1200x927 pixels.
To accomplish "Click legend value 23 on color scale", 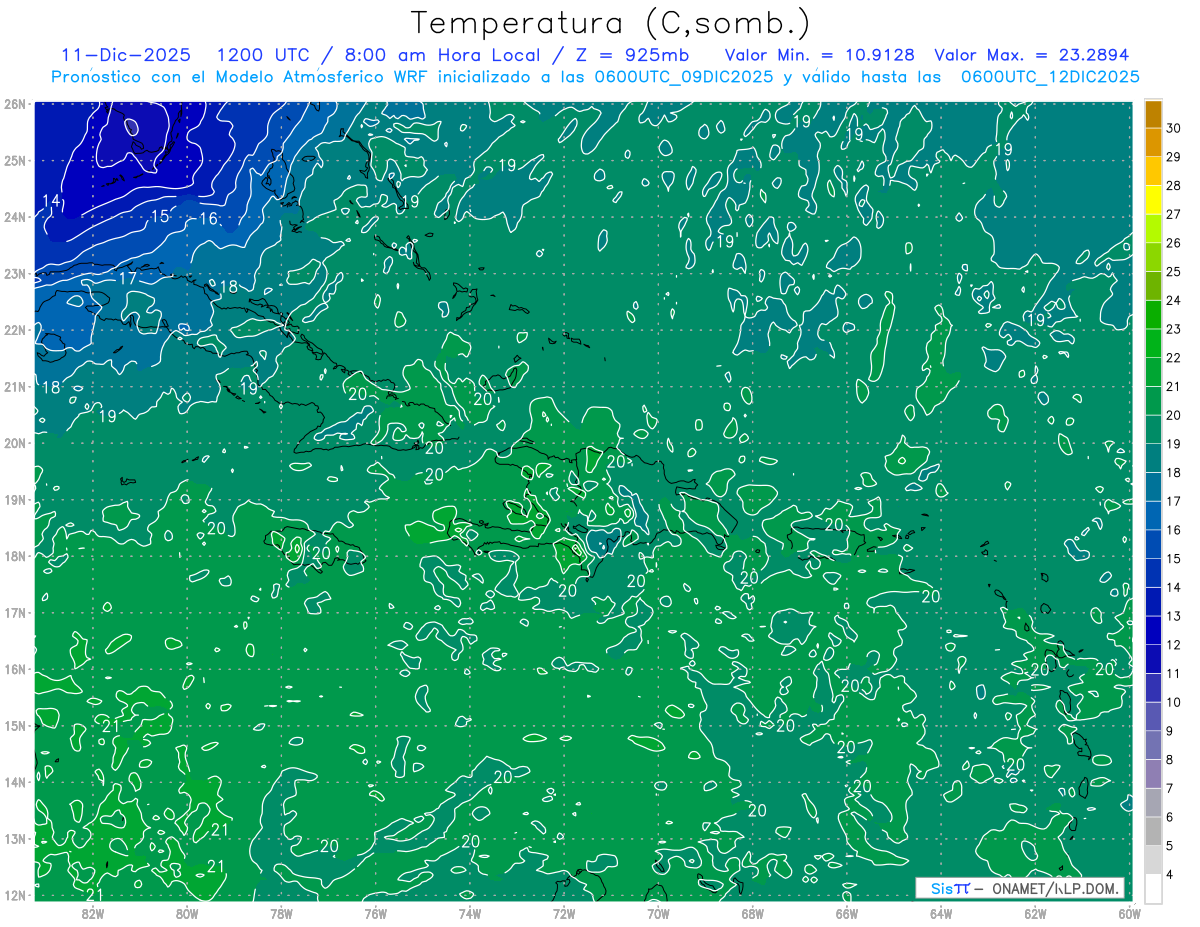I will point(1174,329).
